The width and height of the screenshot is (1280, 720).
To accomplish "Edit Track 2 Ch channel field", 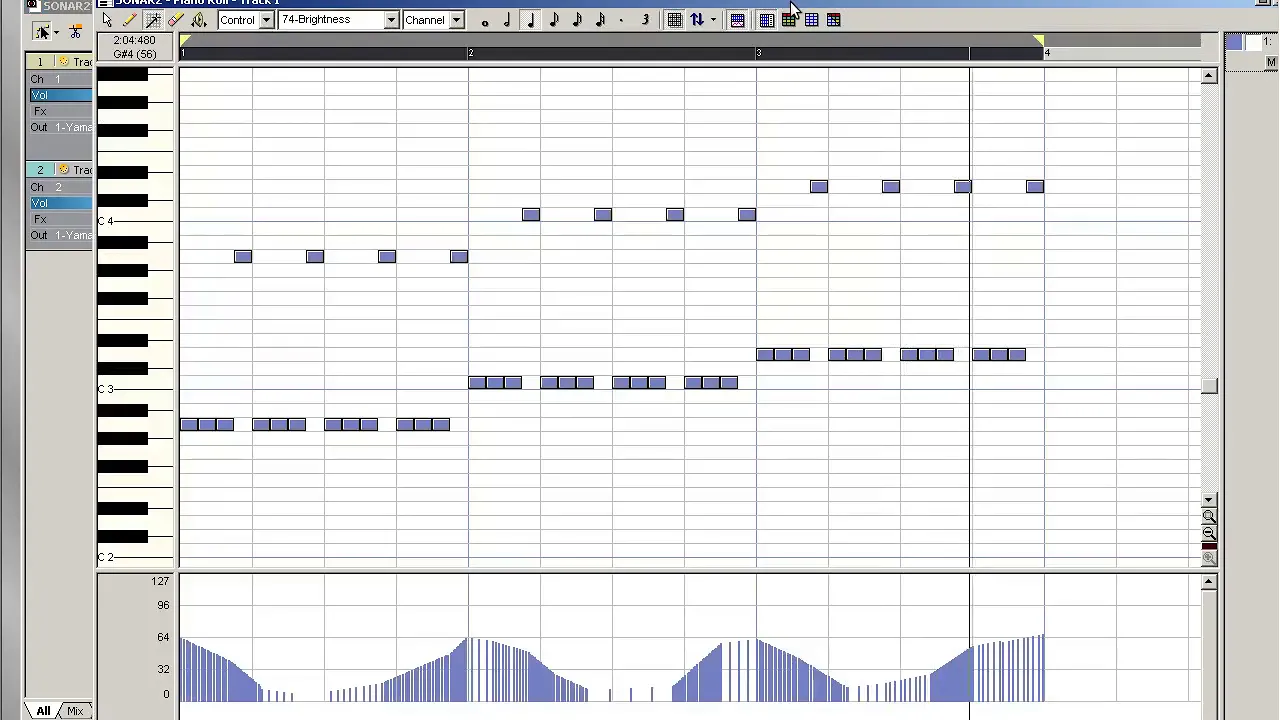I will [x=60, y=187].
